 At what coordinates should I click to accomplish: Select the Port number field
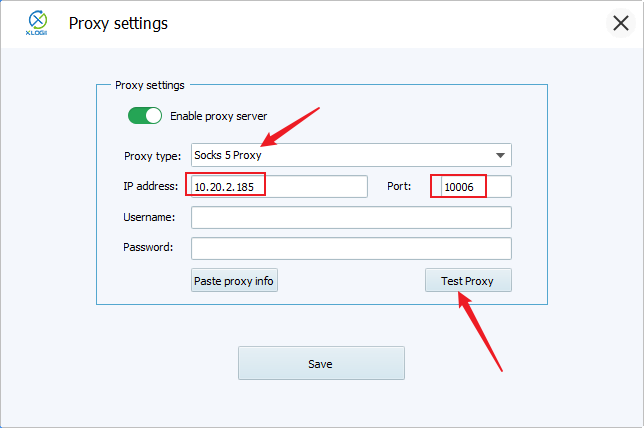[x=475, y=186]
